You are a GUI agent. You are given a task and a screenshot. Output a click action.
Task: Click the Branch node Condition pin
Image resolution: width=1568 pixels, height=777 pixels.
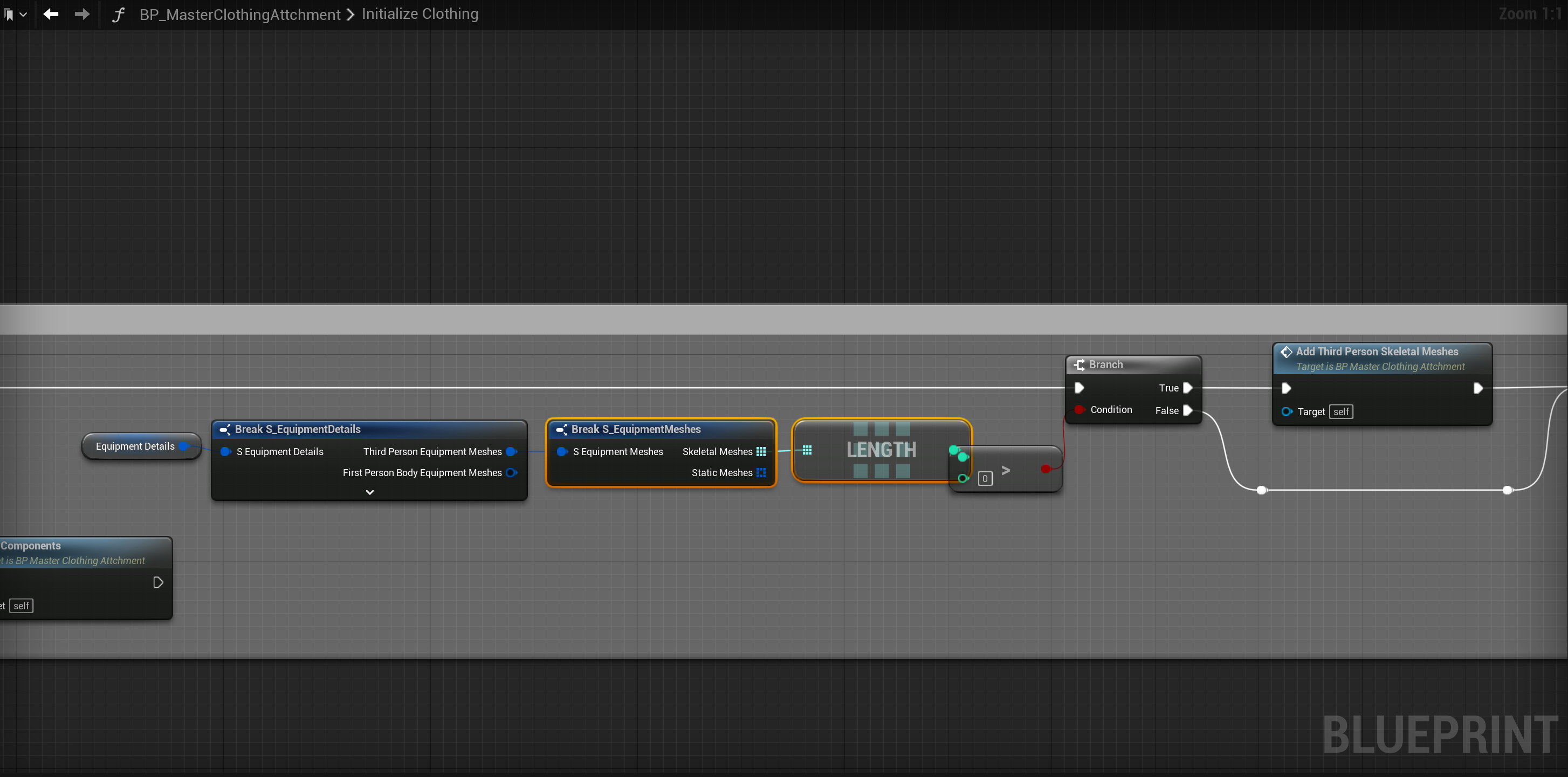(x=1079, y=409)
